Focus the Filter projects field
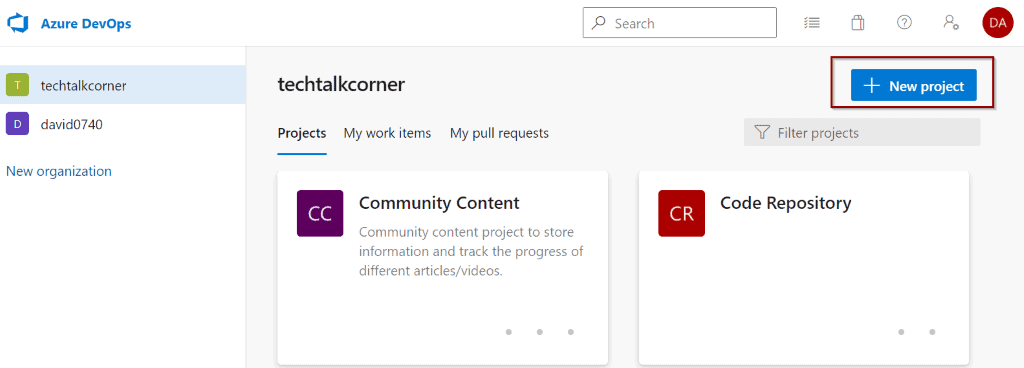 click(862, 133)
